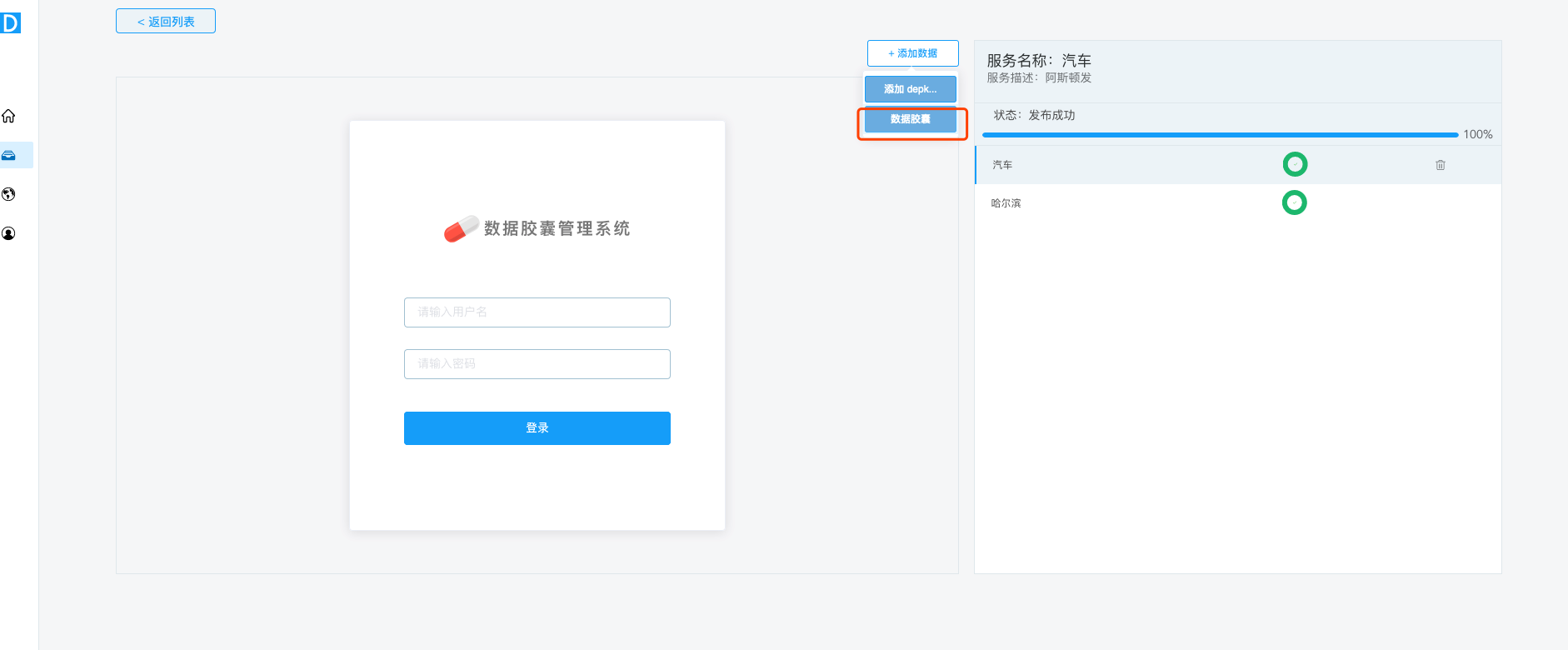Click the green status circle for 汽车

(1295, 164)
